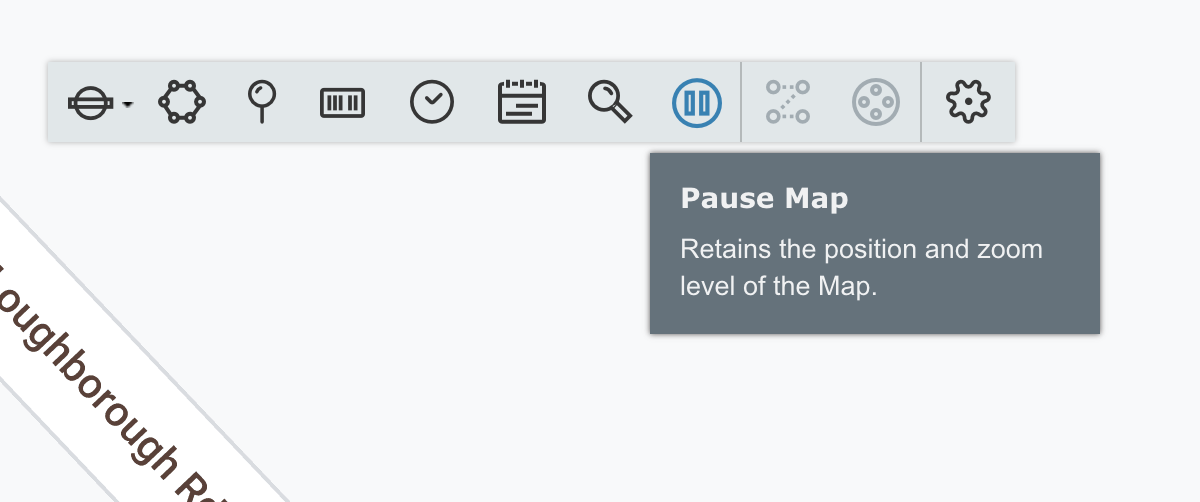Click the roundel station icon in toolbar
The width and height of the screenshot is (1200, 502).
[90, 102]
